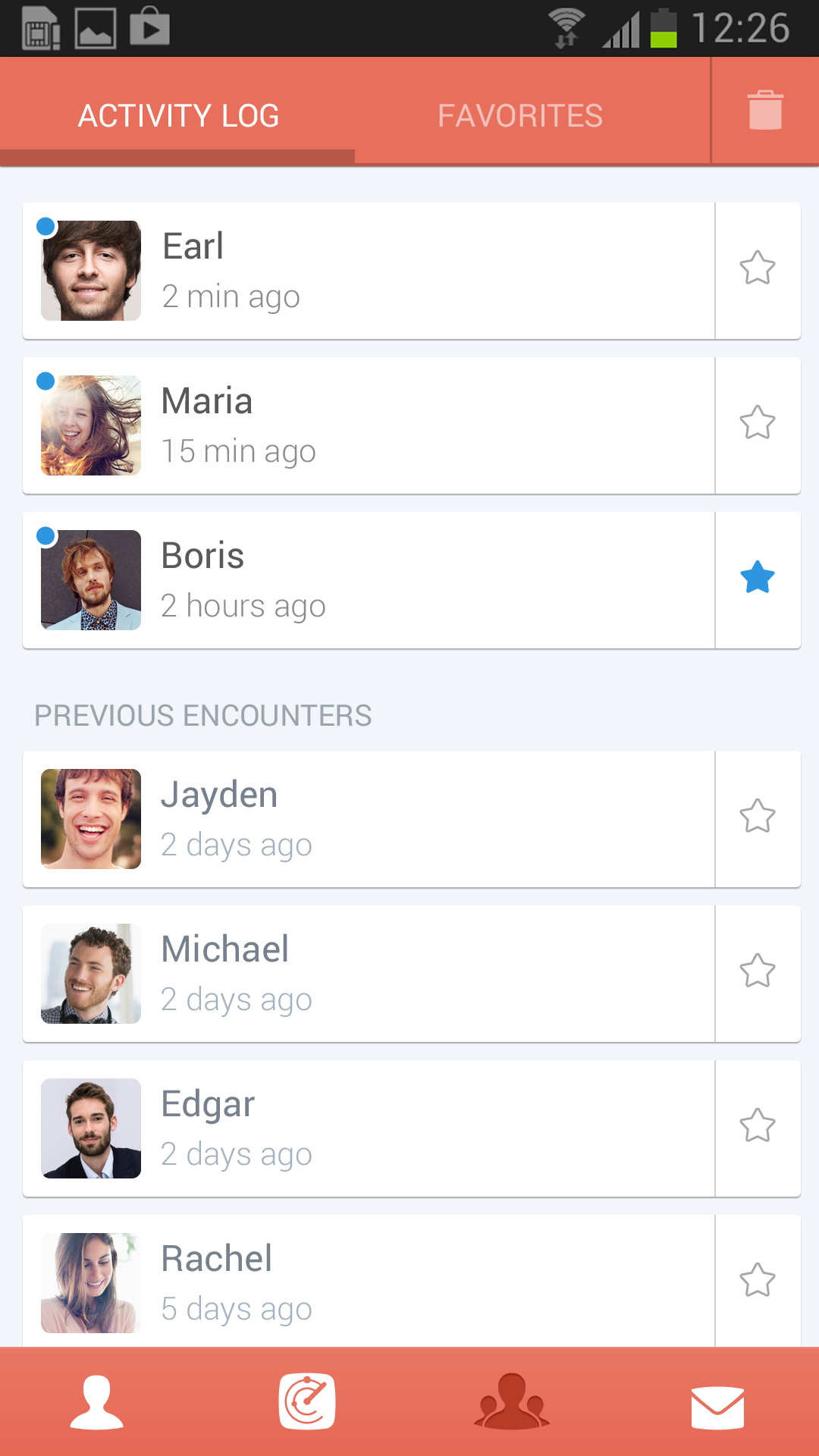This screenshot has width=819, height=1456.
Task: Add Edgar to favorites via star
Action: click(x=758, y=1126)
